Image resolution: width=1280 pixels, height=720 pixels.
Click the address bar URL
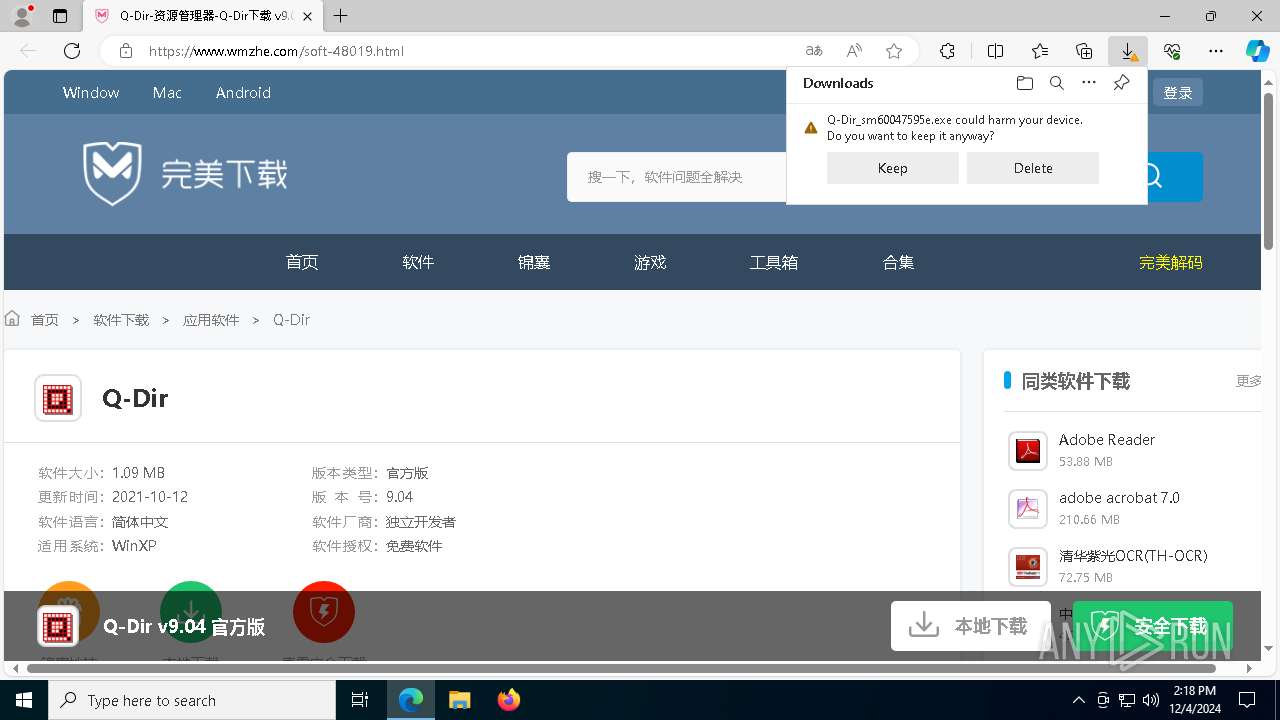point(276,51)
